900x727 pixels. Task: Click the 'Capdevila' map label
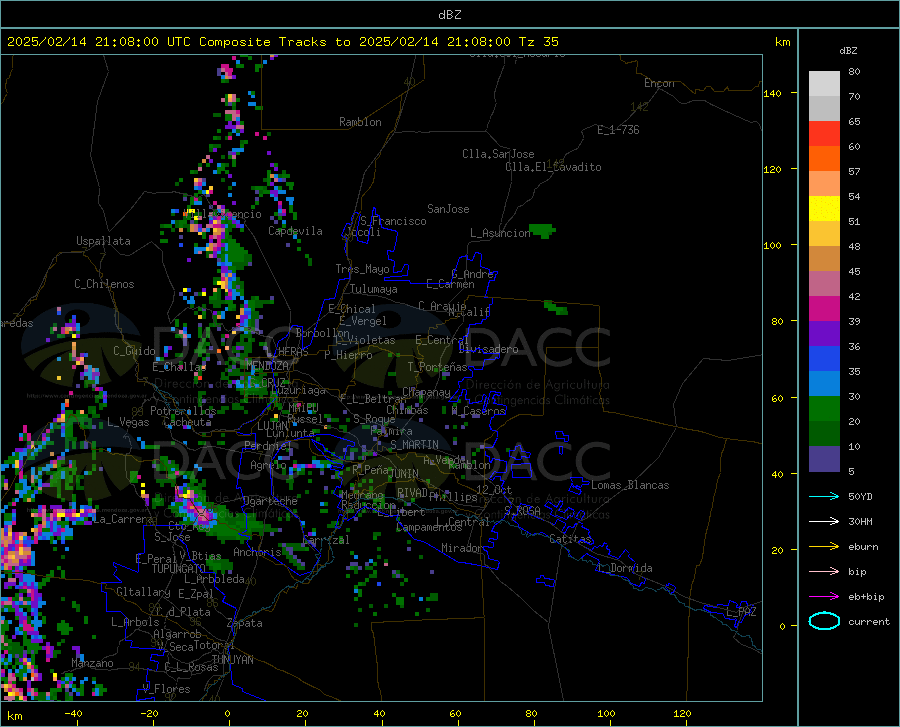[295, 231]
